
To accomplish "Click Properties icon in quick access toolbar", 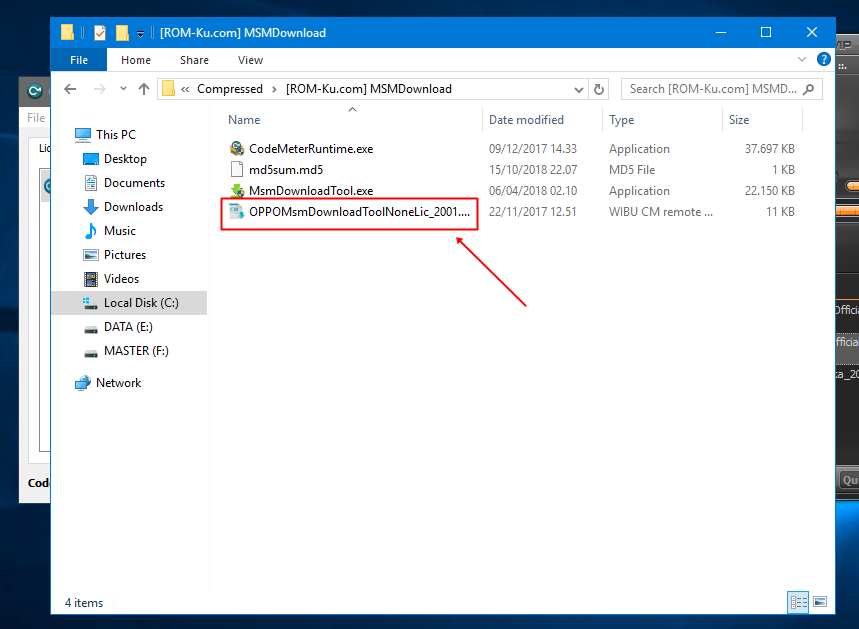I will tap(100, 33).
